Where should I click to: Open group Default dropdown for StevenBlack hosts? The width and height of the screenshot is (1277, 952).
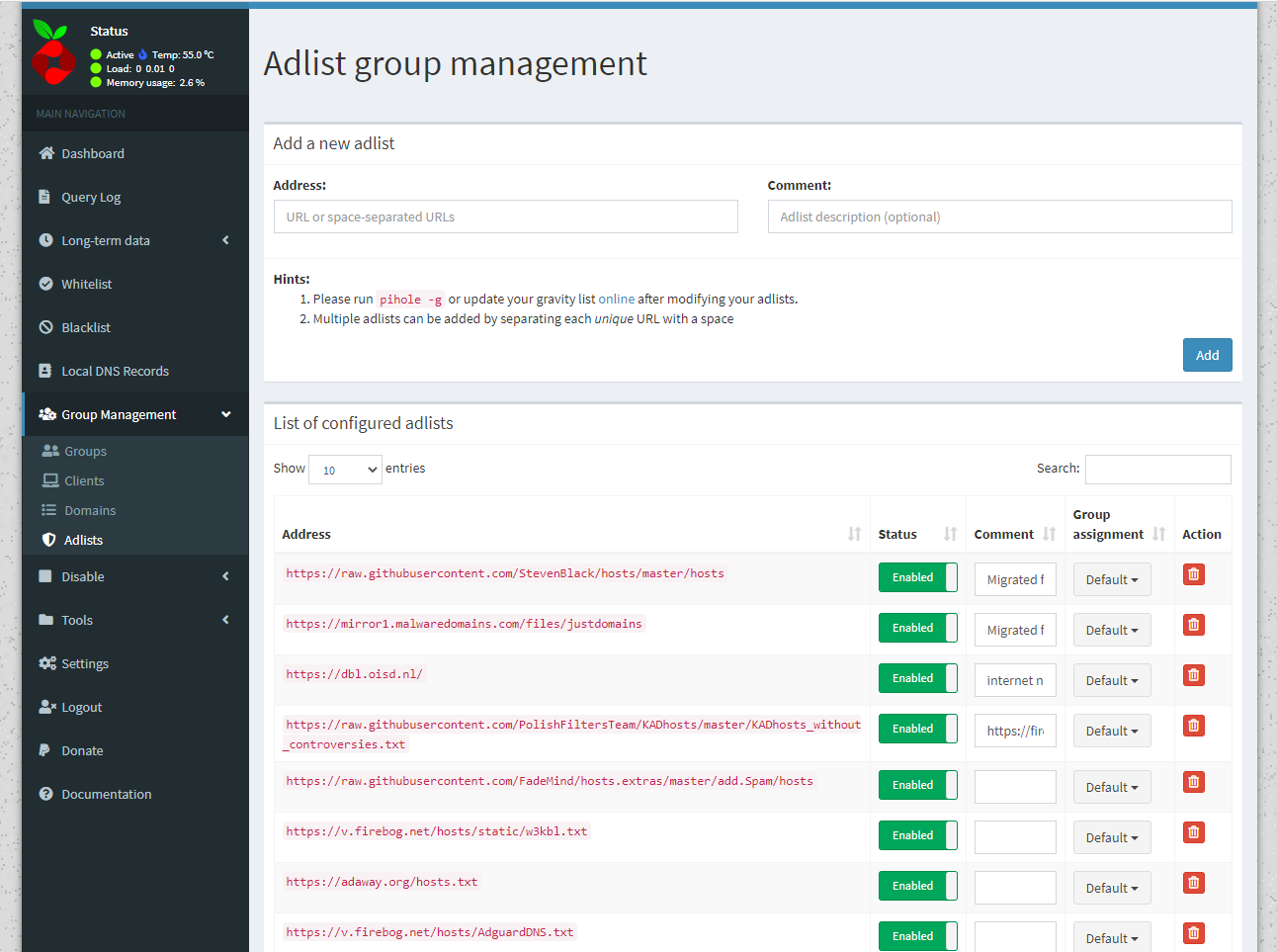coord(1112,580)
